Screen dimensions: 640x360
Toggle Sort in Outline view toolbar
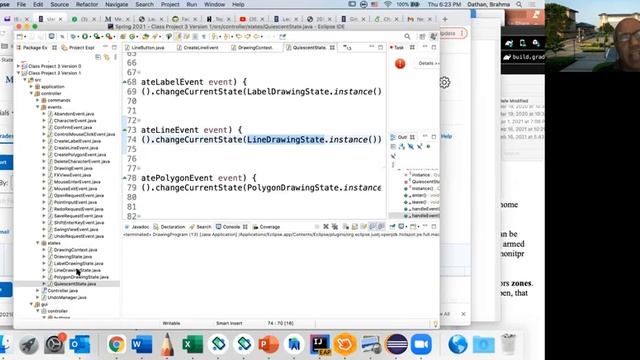pos(402,147)
